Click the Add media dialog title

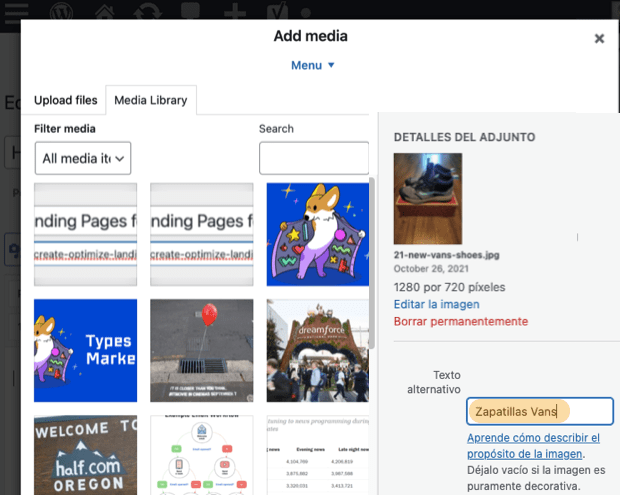tap(310, 36)
